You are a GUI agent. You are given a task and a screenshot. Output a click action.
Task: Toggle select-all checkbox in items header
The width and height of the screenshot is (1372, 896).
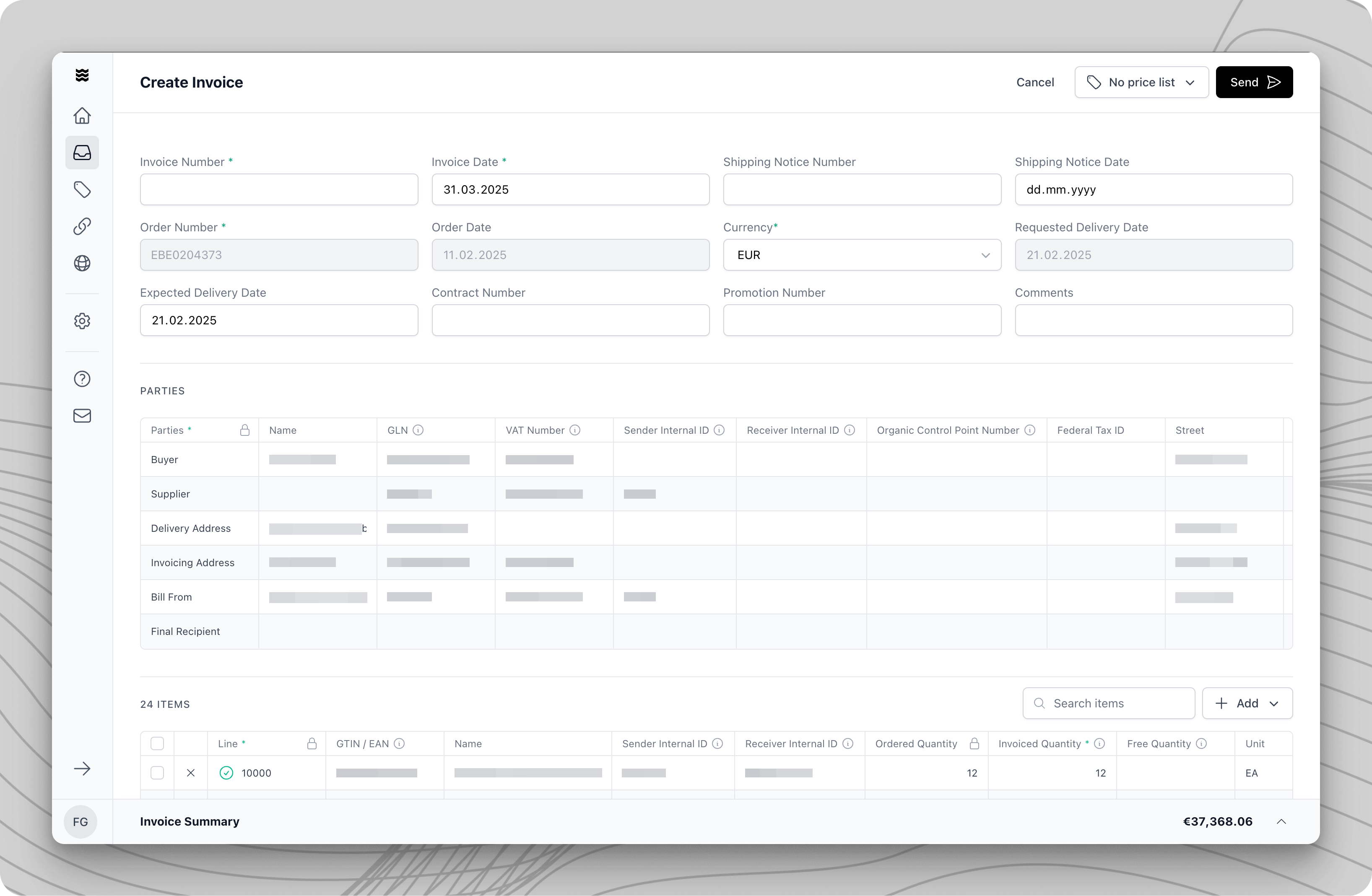(157, 744)
